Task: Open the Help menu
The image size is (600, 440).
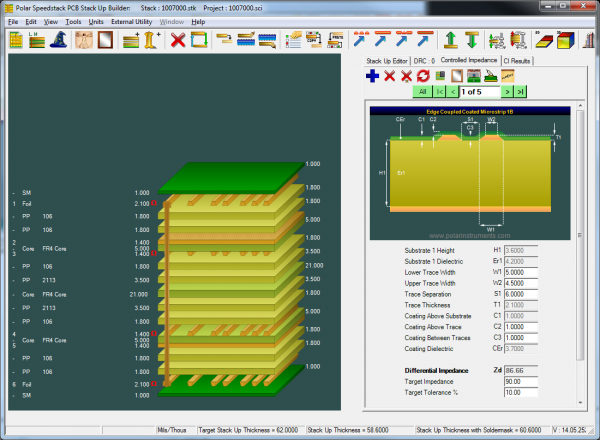Action: [x=198, y=22]
